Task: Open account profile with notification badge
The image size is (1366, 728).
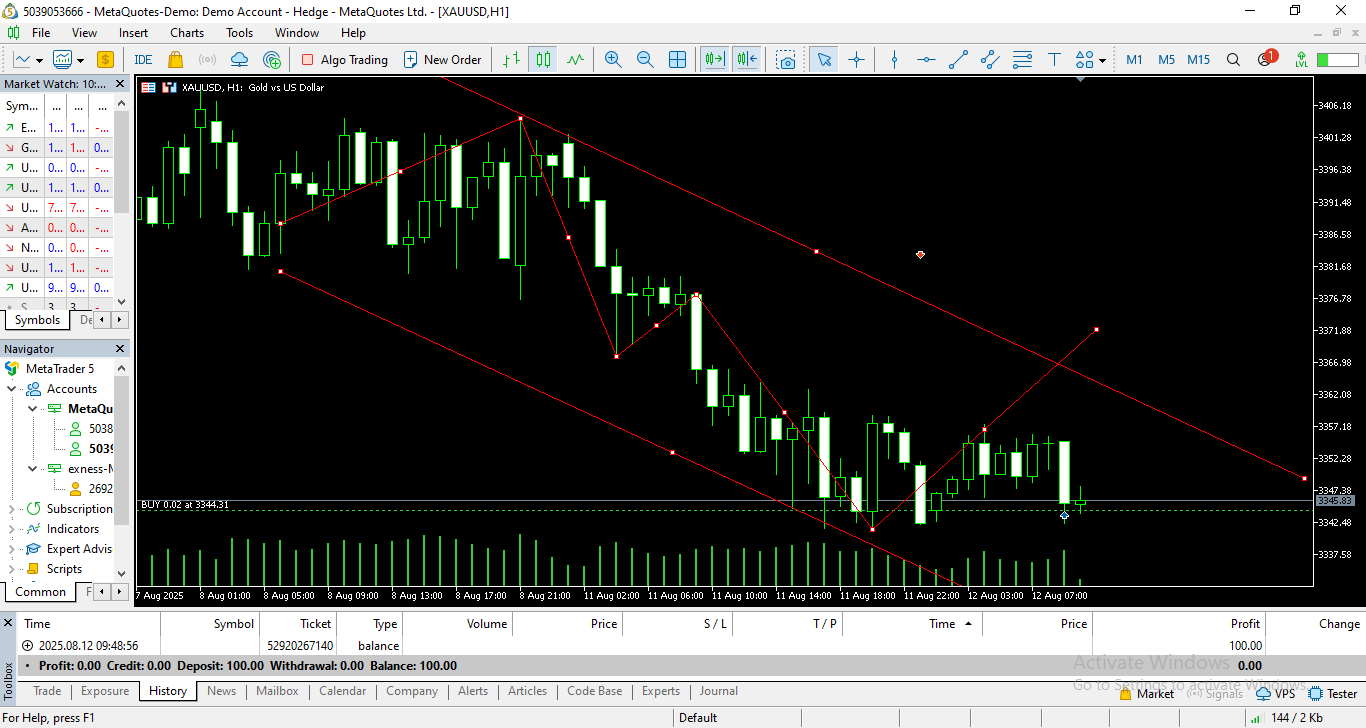Action: (1266, 59)
